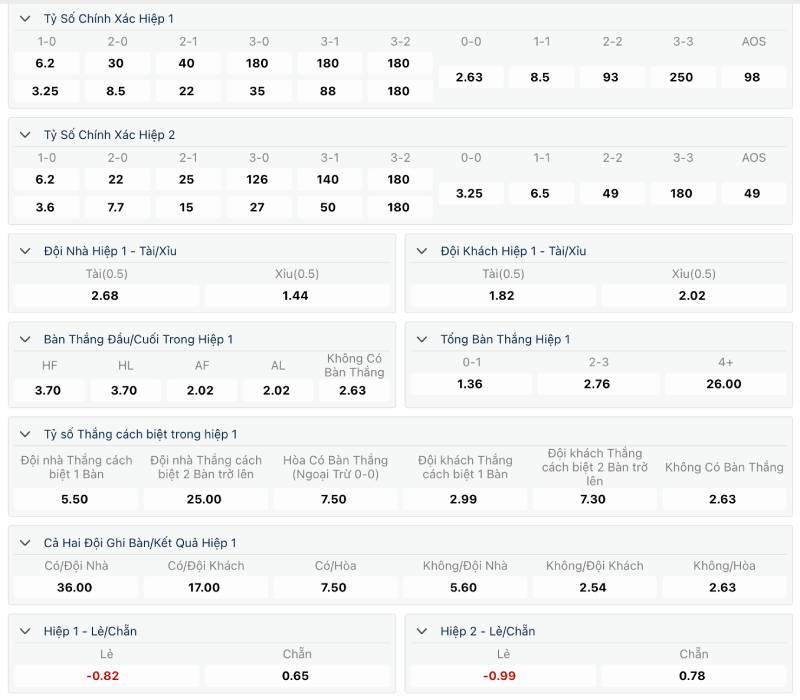Choose HF odds 3.70 first goal option
The width and height of the screenshot is (800, 700).
click(x=49, y=390)
